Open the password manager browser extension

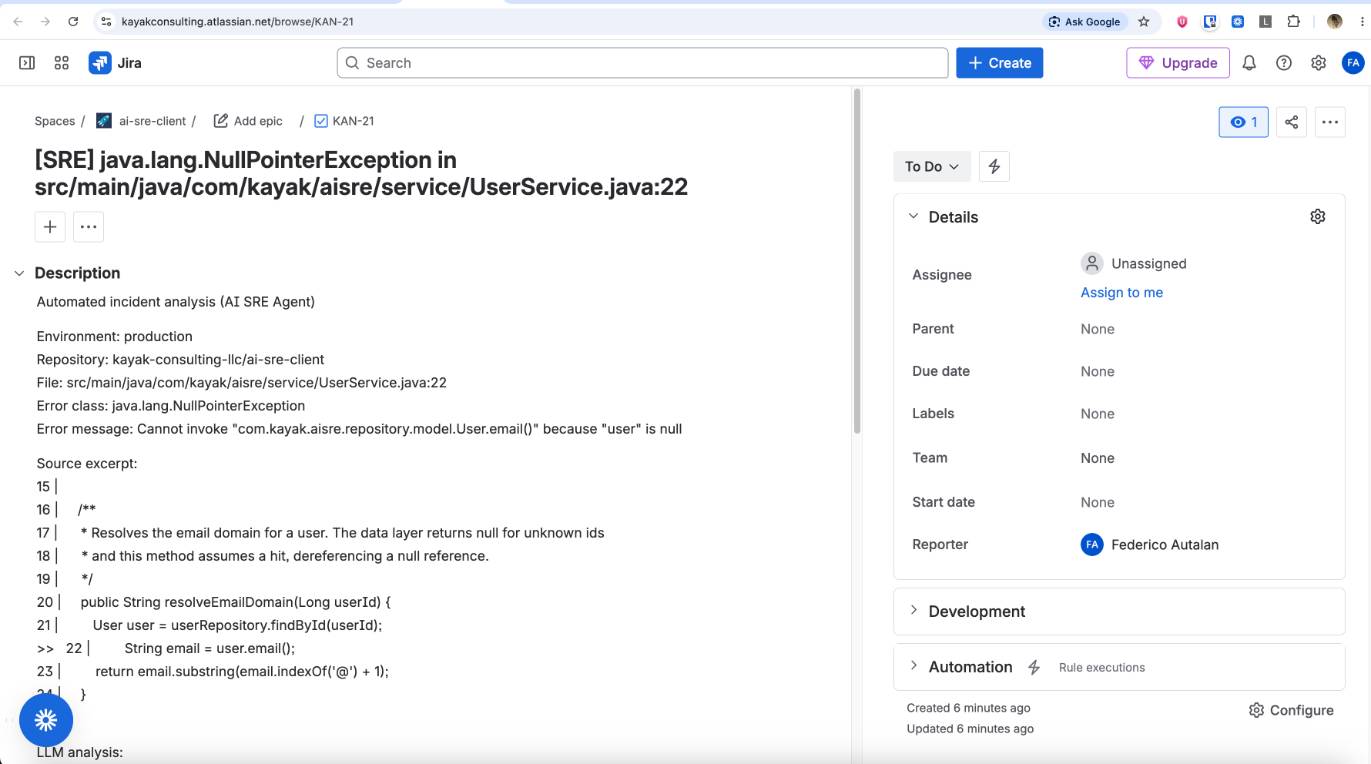(x=1210, y=21)
